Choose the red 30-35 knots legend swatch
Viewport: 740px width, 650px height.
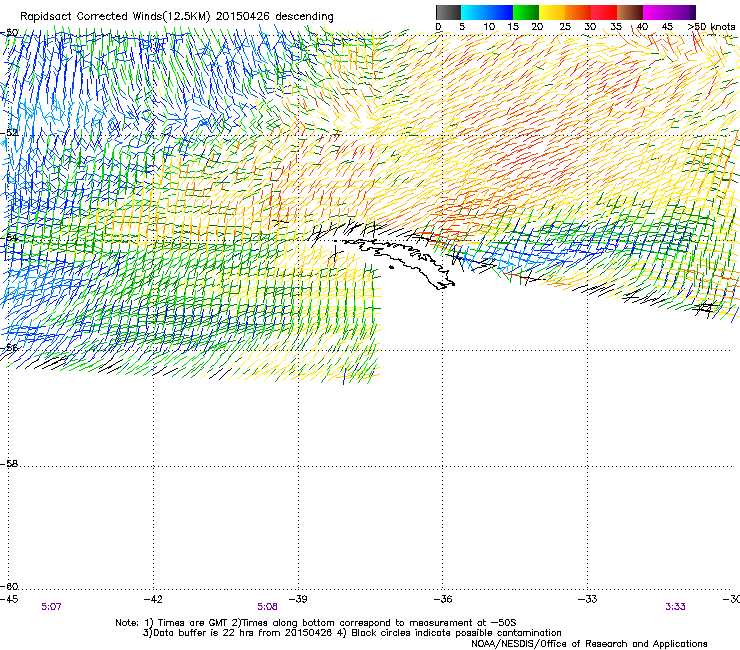click(604, 12)
